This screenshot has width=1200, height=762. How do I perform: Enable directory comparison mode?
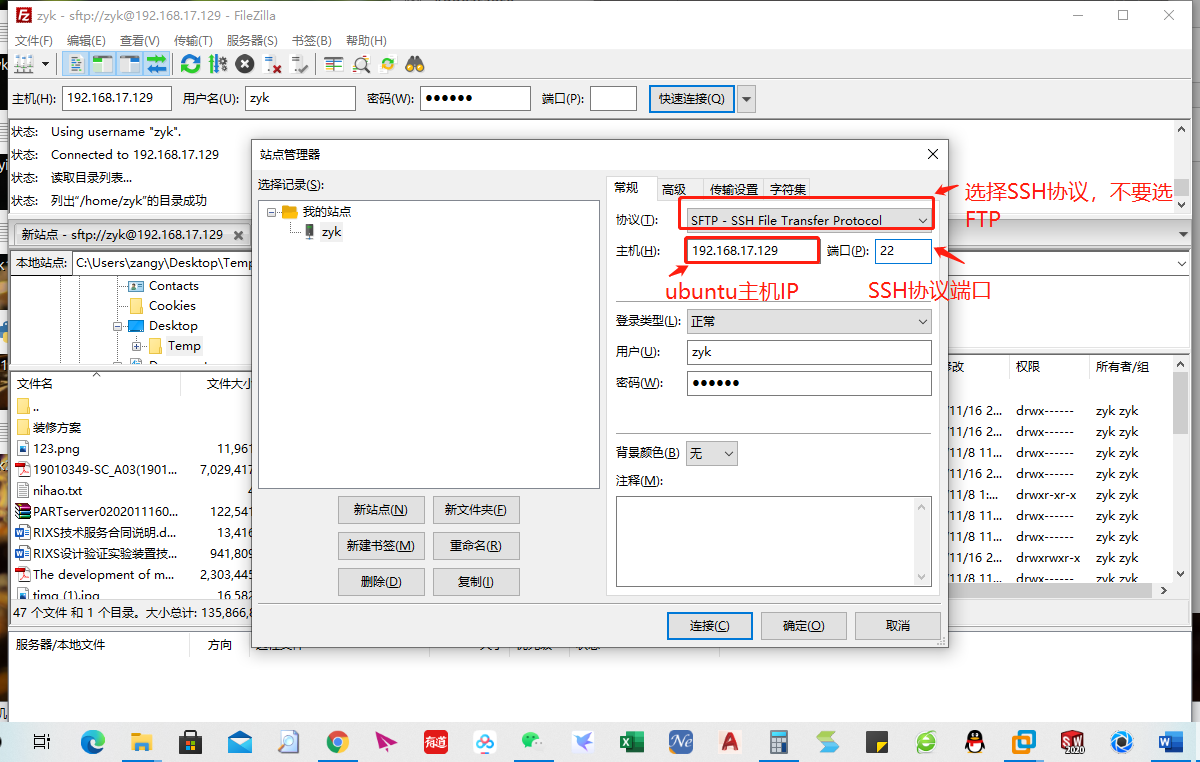click(x=361, y=63)
